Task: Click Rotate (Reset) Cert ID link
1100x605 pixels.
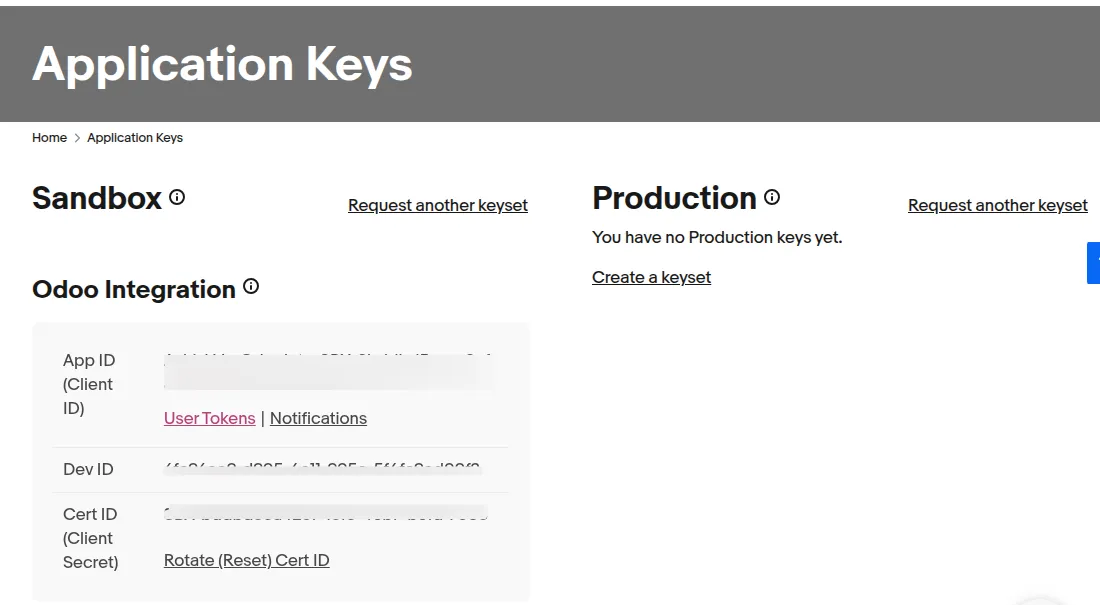Action: click(246, 560)
